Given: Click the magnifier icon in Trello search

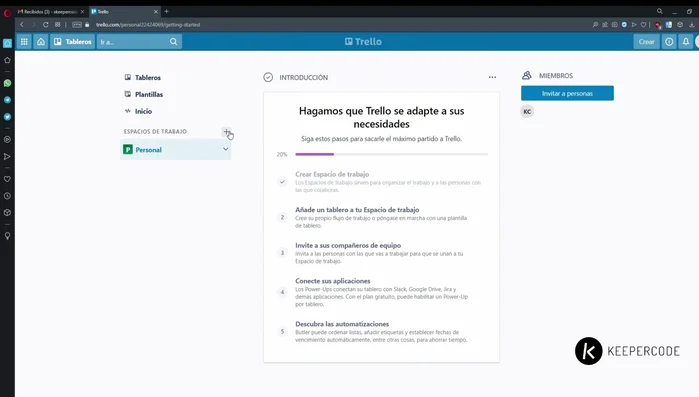Looking at the screenshot, I should click(173, 41).
